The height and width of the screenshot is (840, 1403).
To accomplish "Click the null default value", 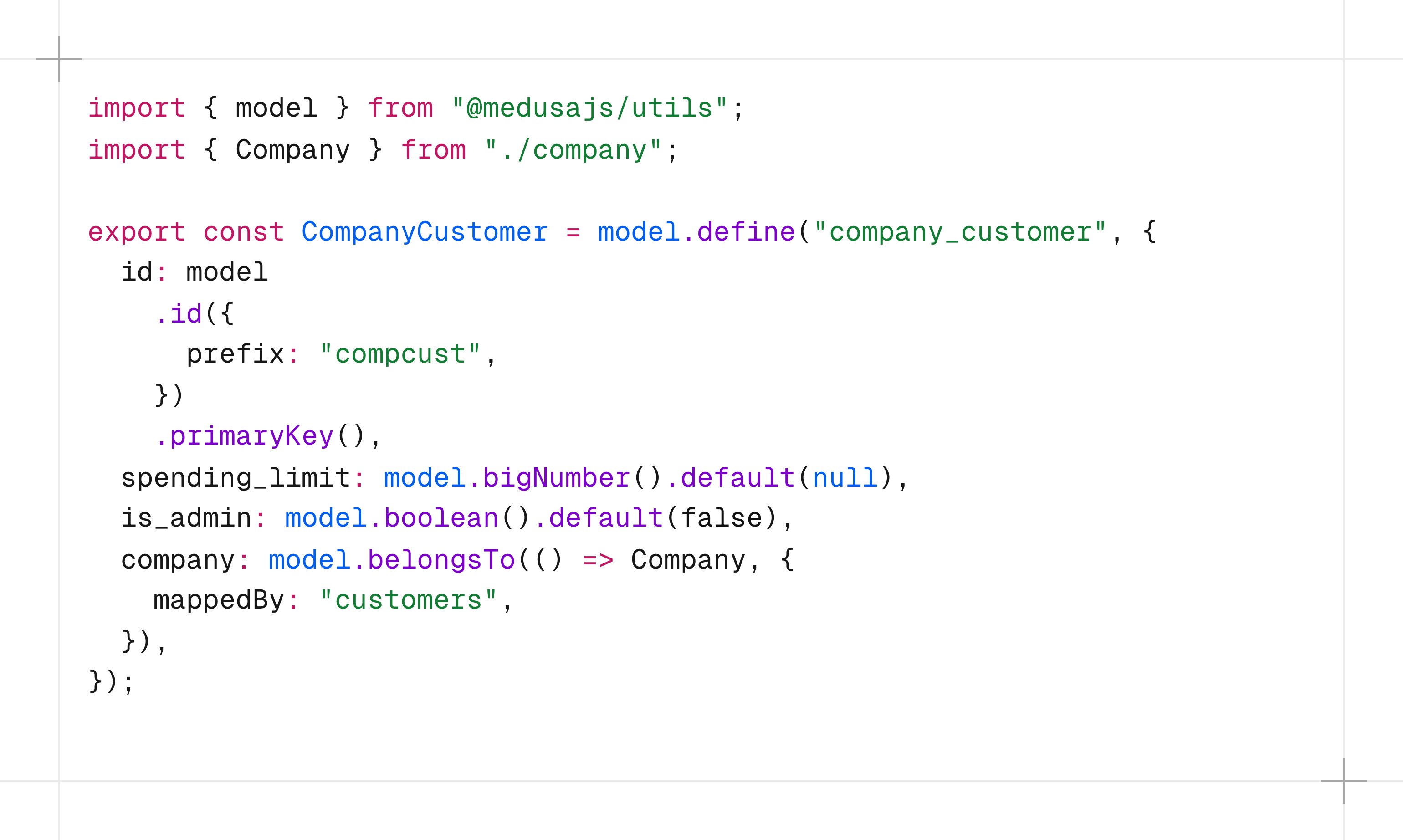I will tap(845, 478).
